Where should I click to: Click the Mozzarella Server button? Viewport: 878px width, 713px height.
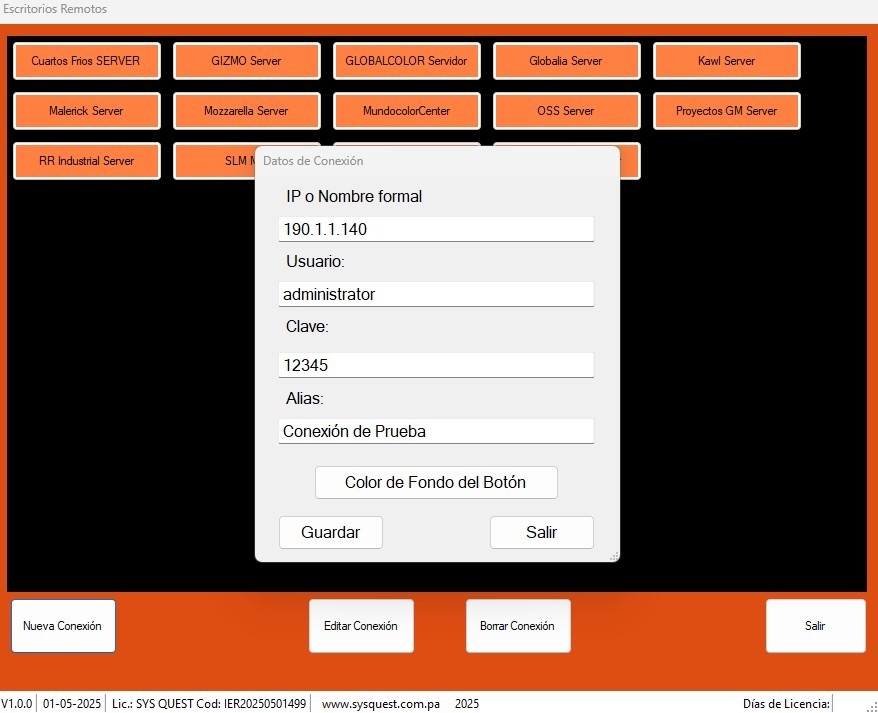(246, 111)
